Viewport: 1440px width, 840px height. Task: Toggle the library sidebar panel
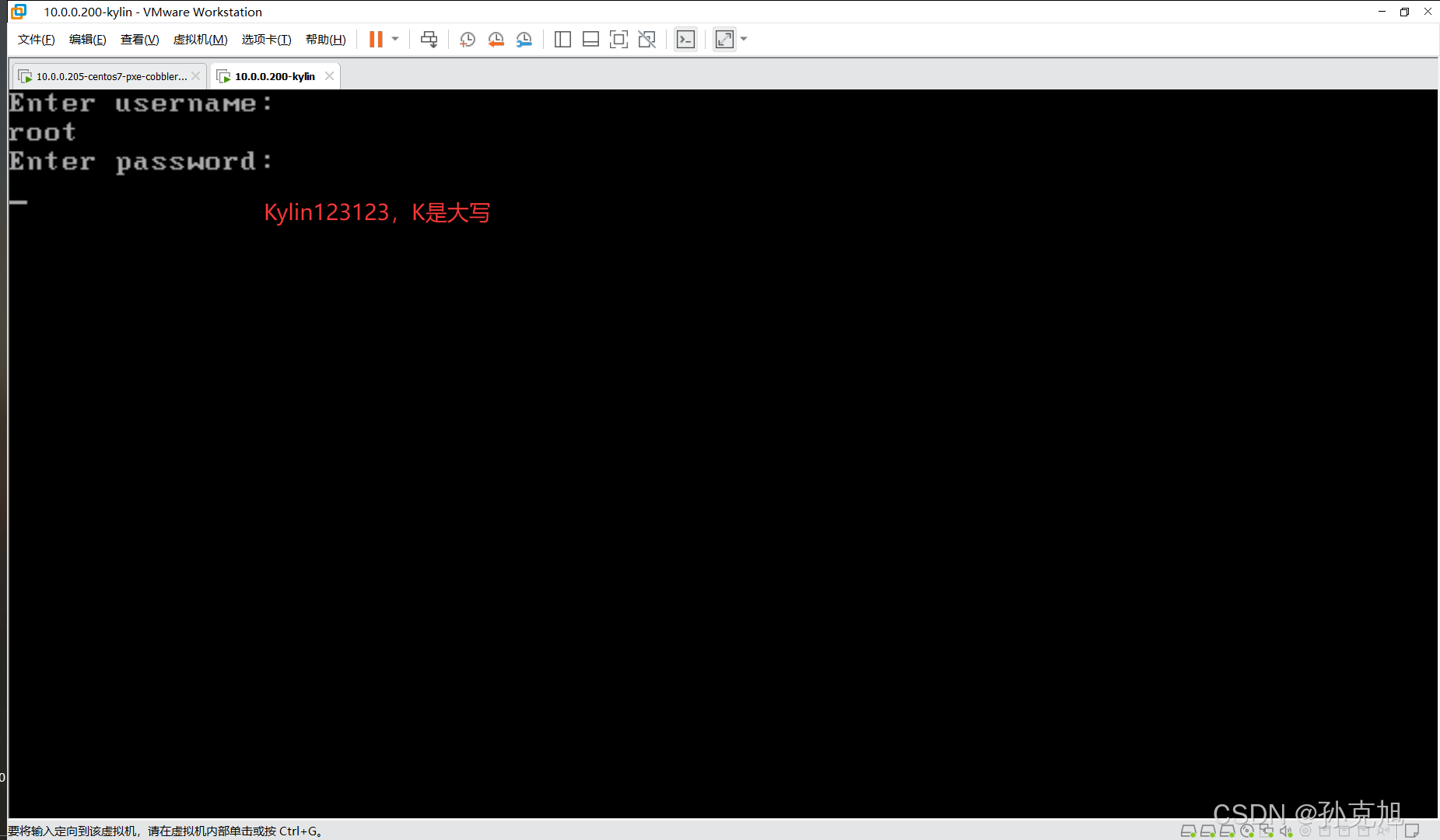562,40
